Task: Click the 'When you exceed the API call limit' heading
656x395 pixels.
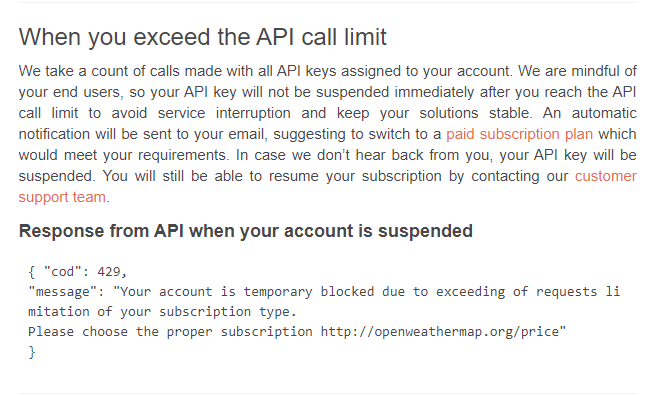Action: point(202,37)
